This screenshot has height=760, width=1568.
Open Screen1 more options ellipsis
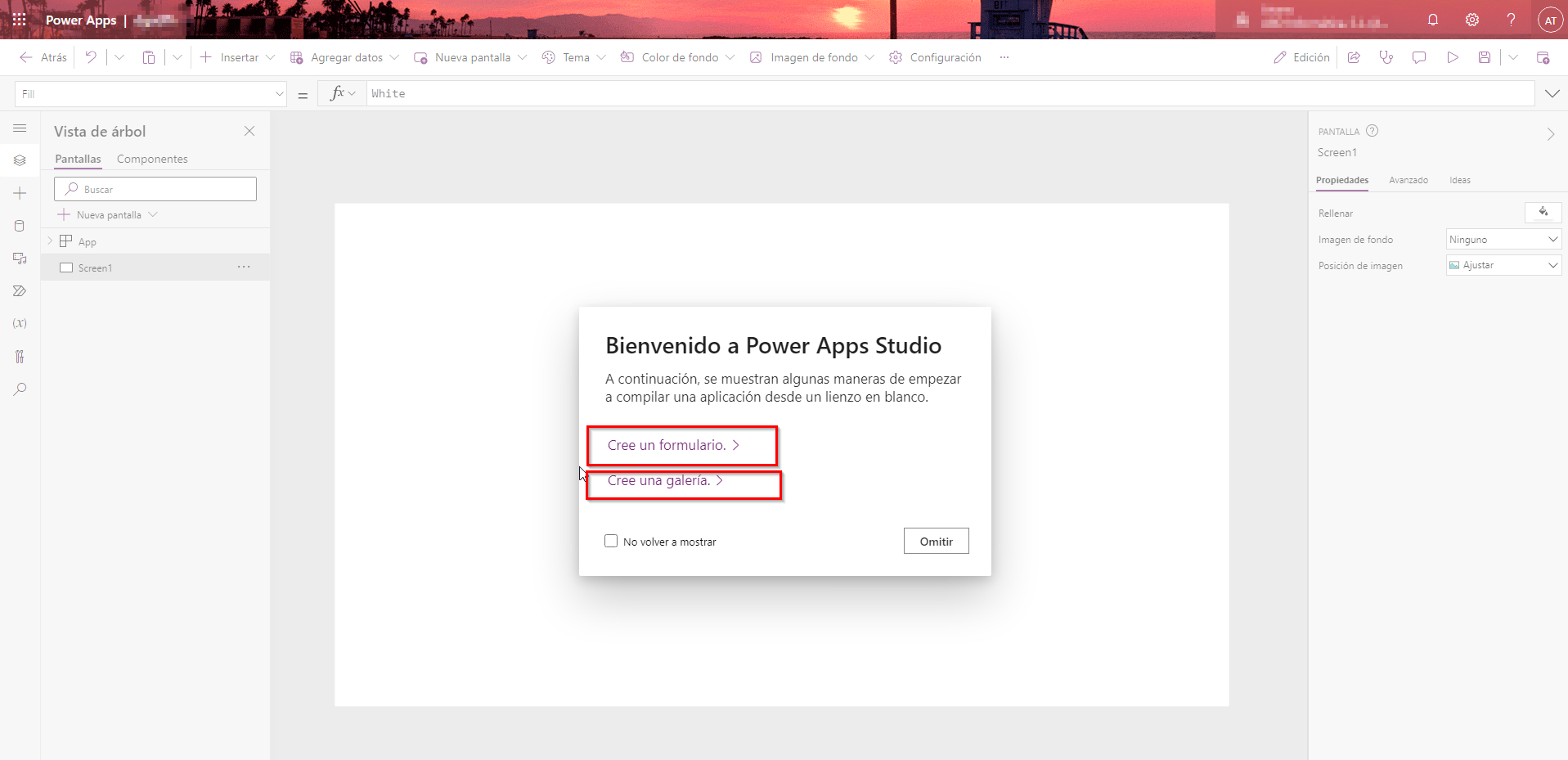[244, 267]
